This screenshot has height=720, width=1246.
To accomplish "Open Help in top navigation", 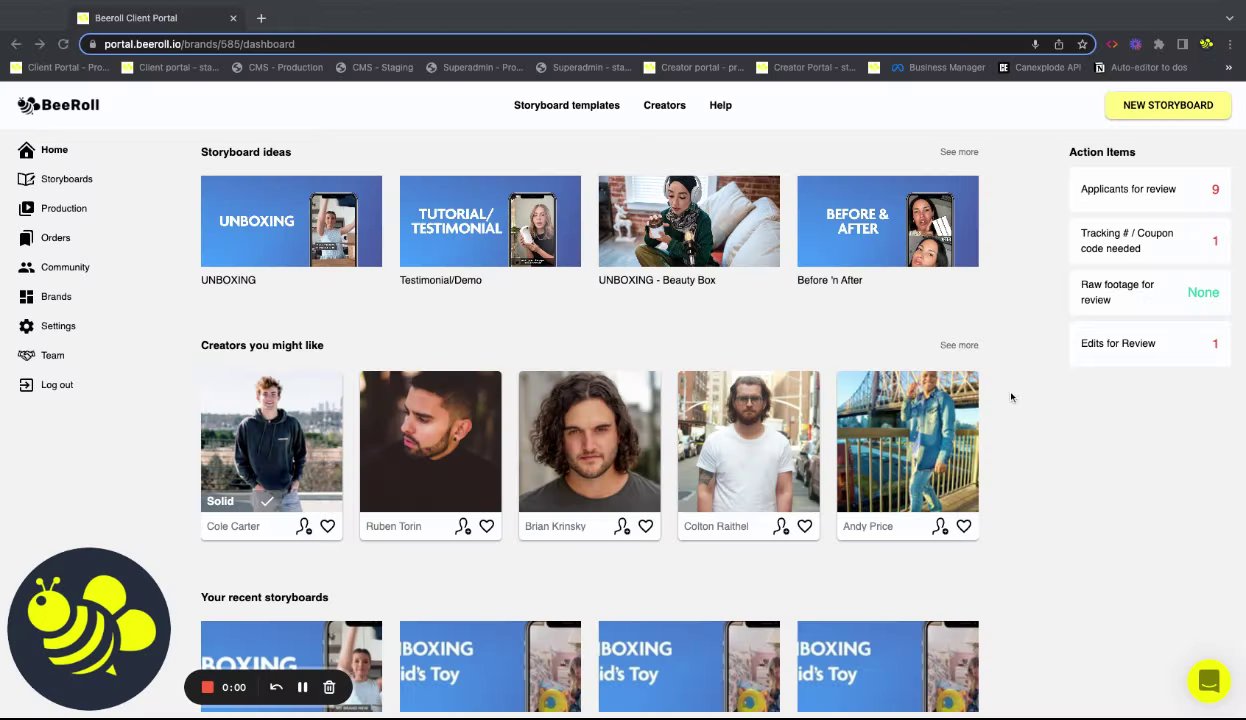I will point(720,105).
